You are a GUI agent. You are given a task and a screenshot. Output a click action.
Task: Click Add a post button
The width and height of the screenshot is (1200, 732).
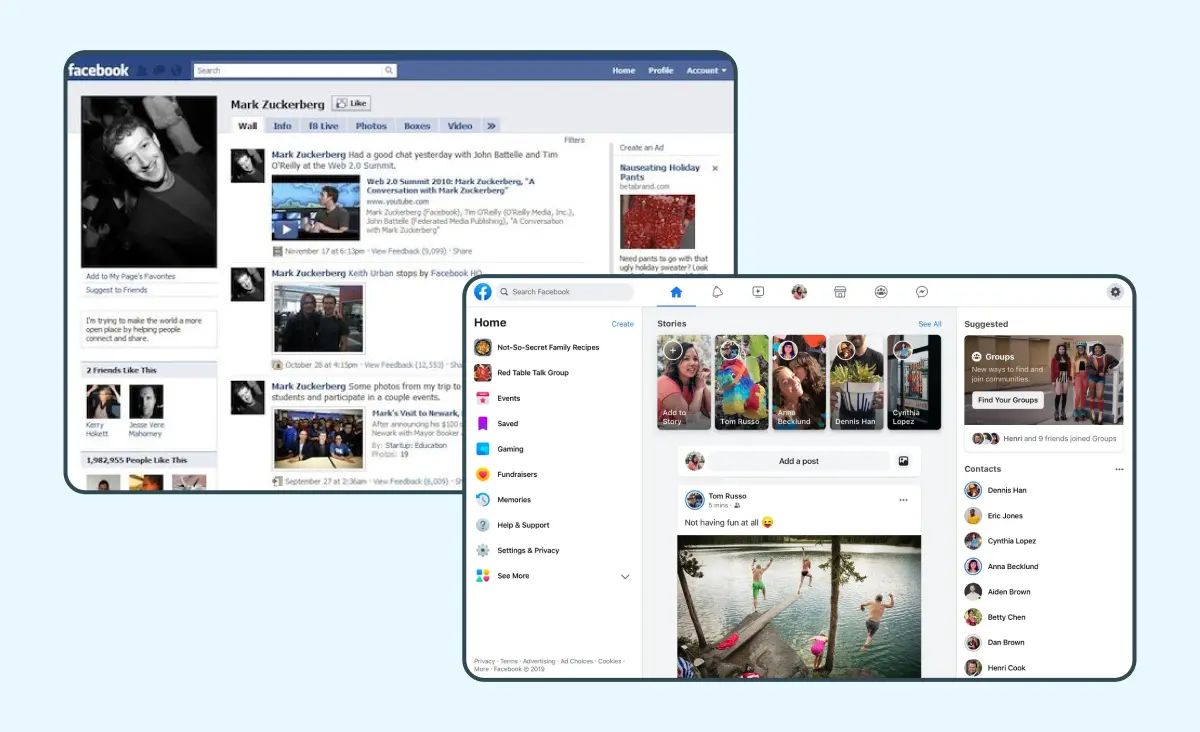tap(799, 461)
